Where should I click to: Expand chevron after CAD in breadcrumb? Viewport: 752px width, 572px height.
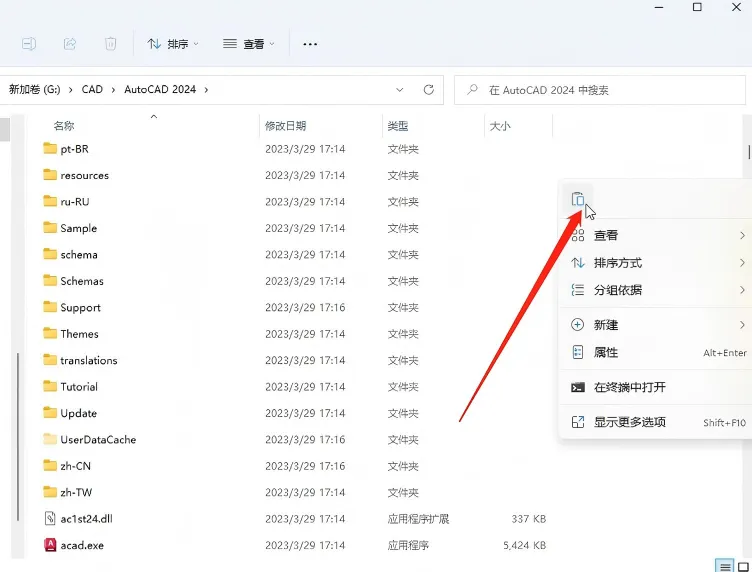click(x=113, y=90)
